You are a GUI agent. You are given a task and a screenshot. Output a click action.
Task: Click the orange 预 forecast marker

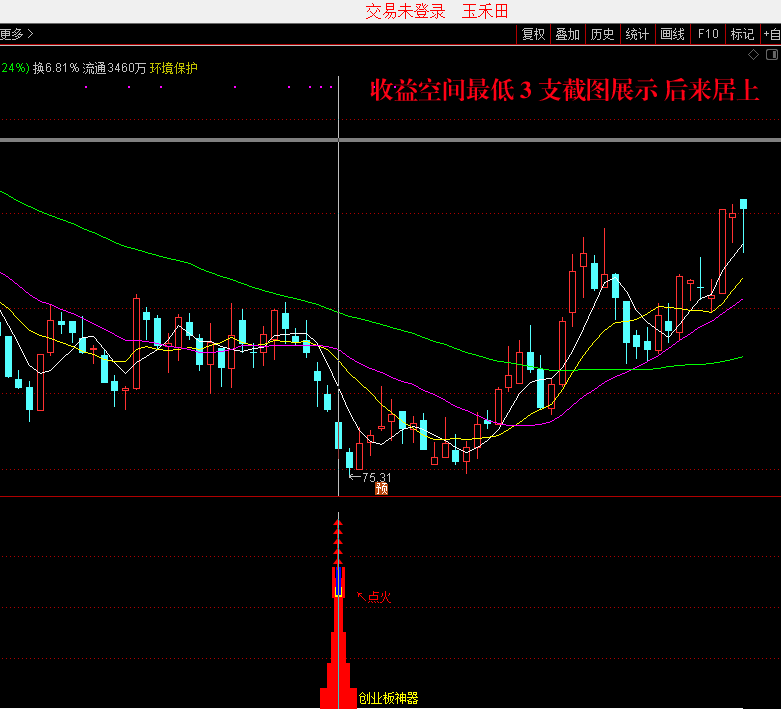381,488
